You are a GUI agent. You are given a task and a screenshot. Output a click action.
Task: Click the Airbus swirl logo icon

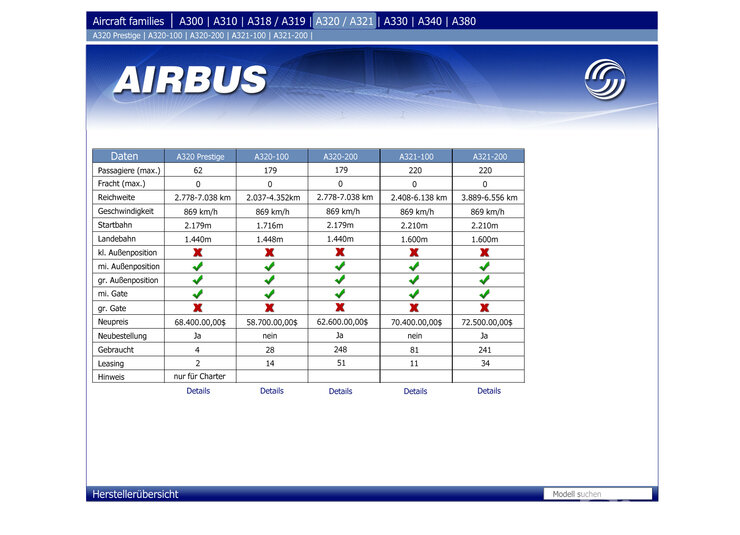(x=605, y=79)
